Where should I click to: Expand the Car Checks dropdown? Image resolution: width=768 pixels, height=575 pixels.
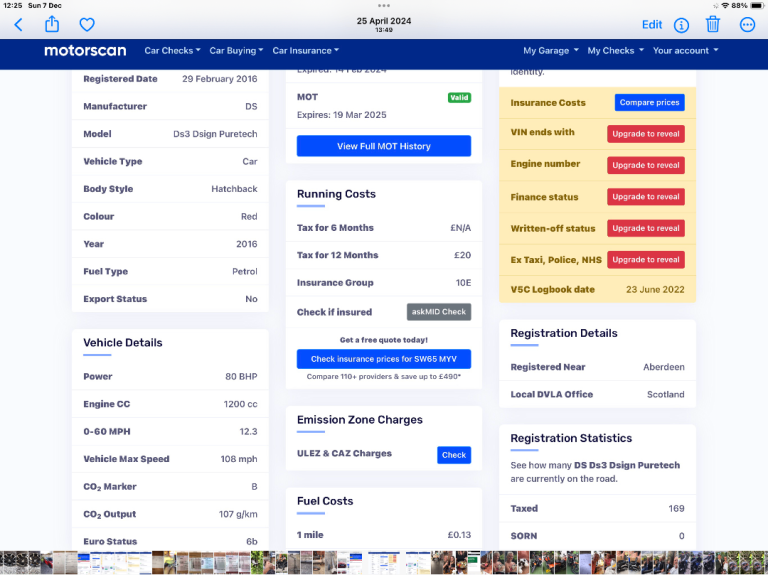point(172,51)
